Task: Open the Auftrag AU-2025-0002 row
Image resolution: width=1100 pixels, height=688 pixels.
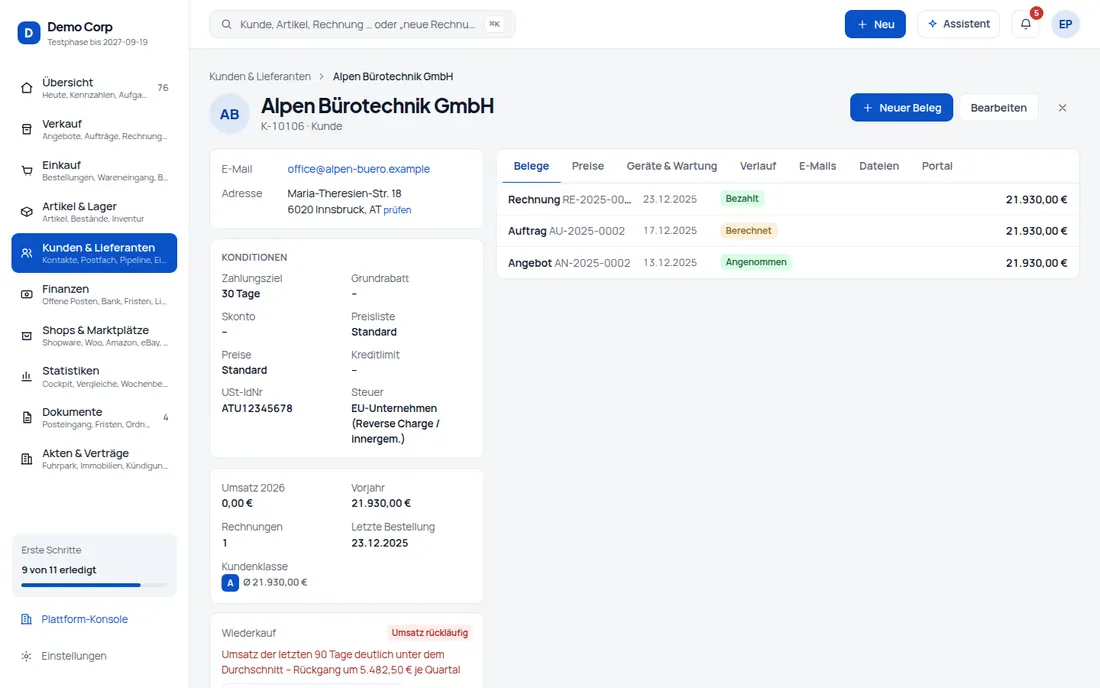Action: click(x=787, y=231)
